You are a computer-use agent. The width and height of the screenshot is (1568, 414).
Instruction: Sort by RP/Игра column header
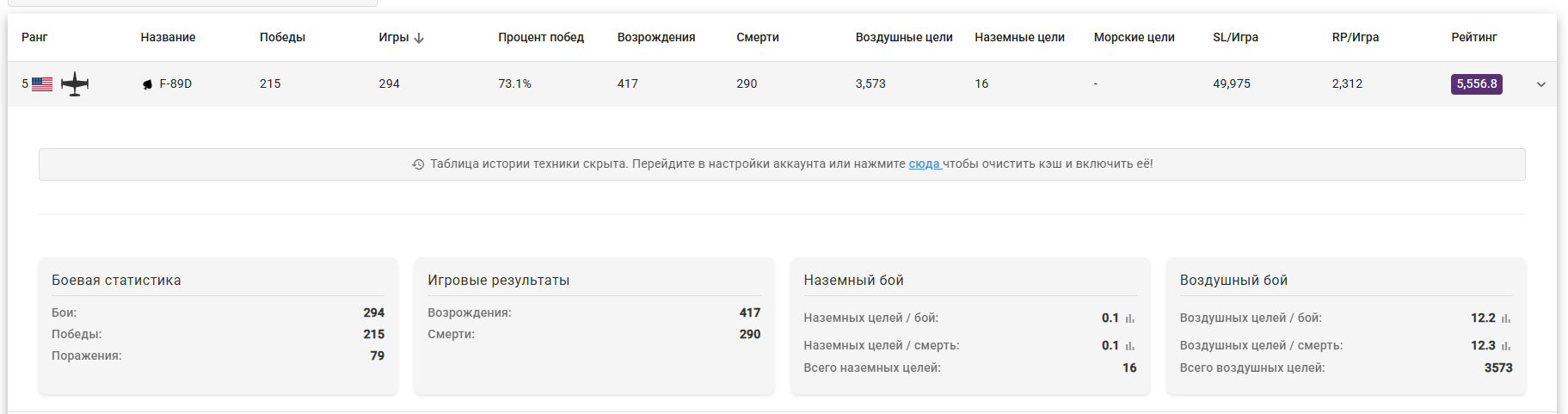pos(1355,37)
